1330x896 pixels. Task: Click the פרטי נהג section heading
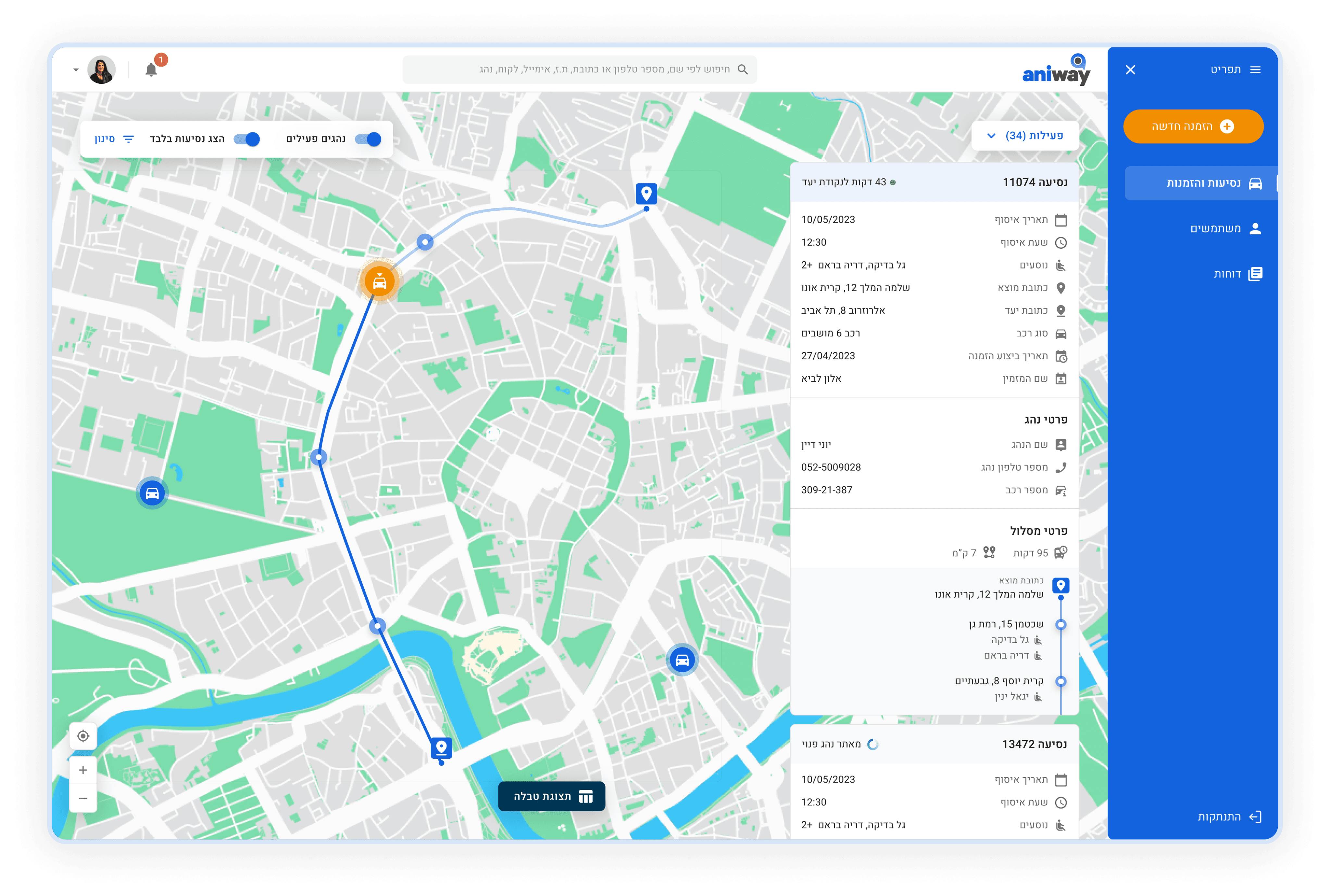pyautogui.click(x=1045, y=419)
